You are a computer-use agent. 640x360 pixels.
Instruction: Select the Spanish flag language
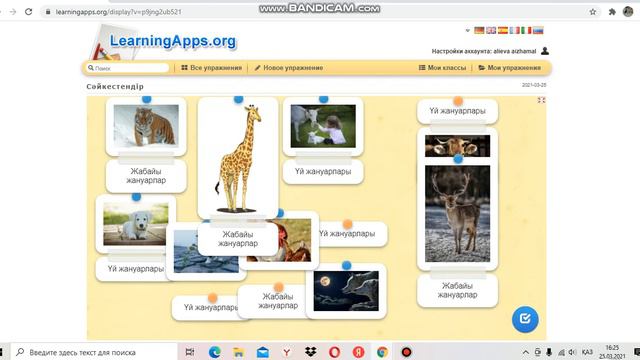click(x=503, y=30)
